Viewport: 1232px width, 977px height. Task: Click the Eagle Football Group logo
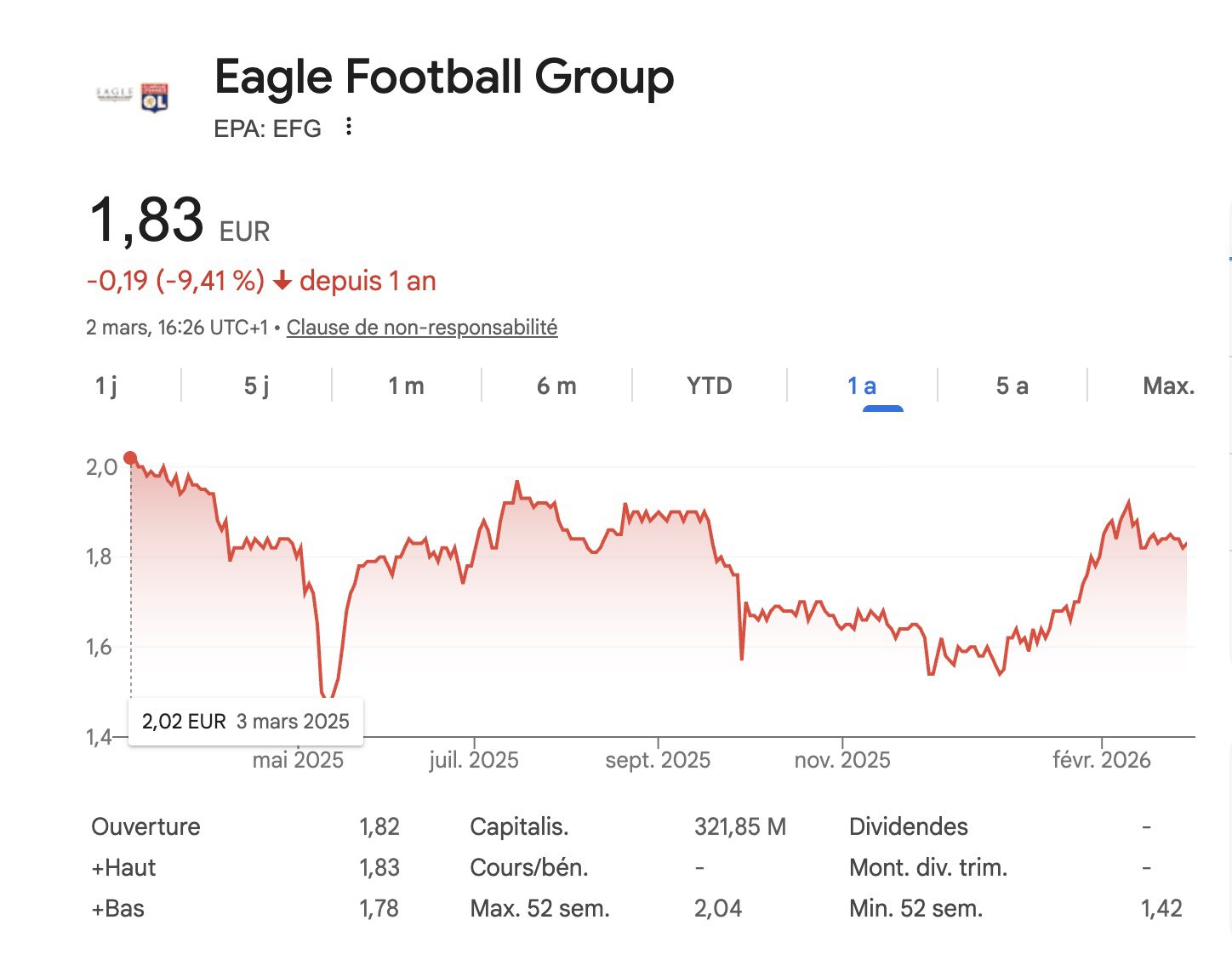click(134, 96)
